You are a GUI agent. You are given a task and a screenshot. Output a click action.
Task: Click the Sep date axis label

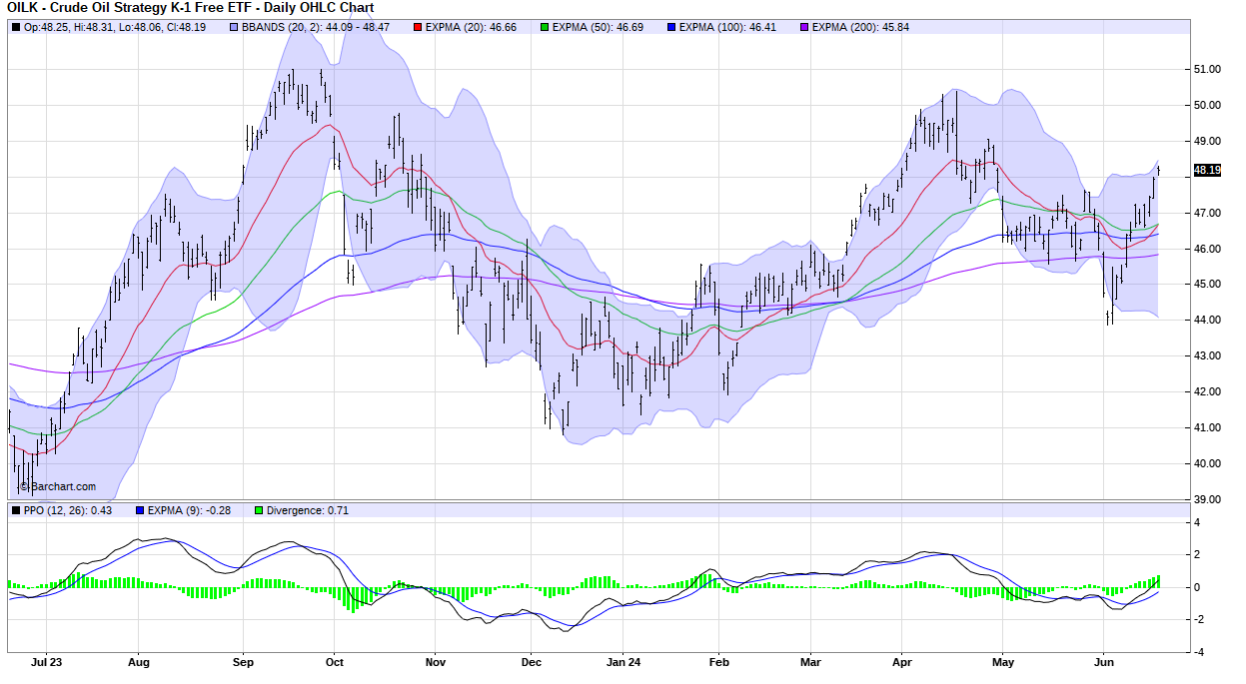click(x=242, y=662)
